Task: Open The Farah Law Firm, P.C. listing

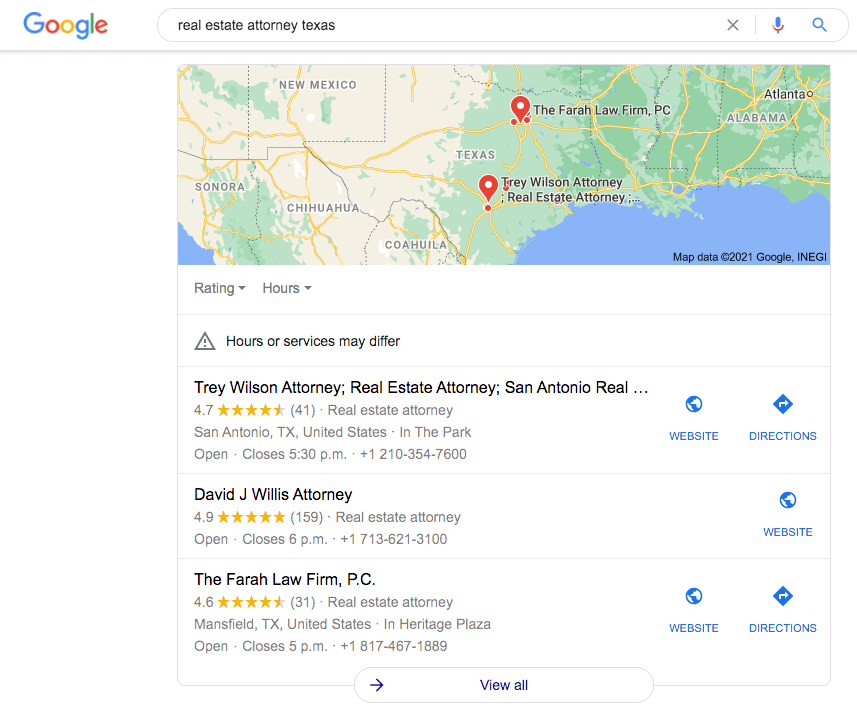Action: pyautogui.click(x=285, y=579)
